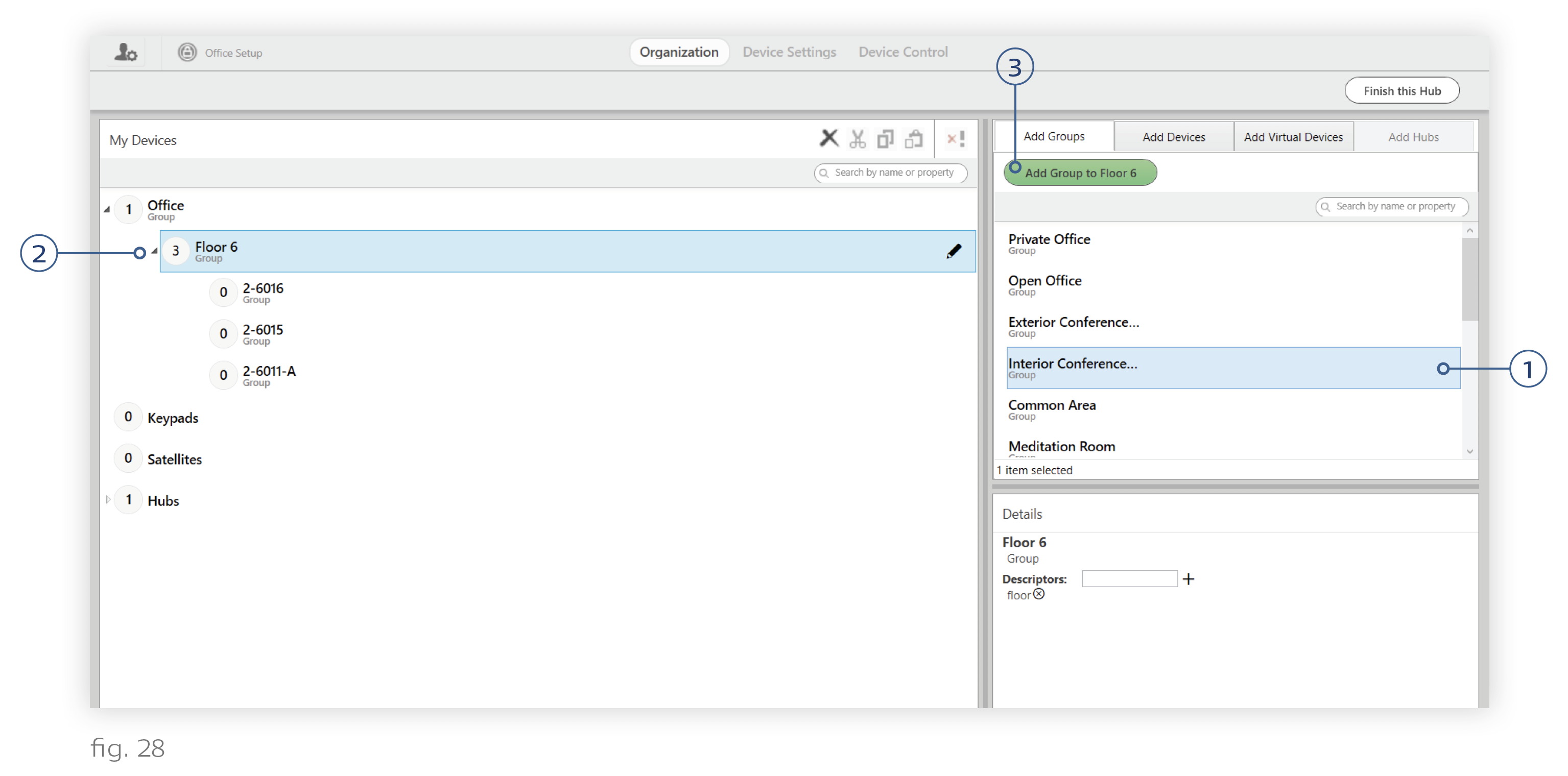The width and height of the screenshot is (1568, 776).
Task: Click the lock icon beside Office Setup
Action: pos(187,53)
